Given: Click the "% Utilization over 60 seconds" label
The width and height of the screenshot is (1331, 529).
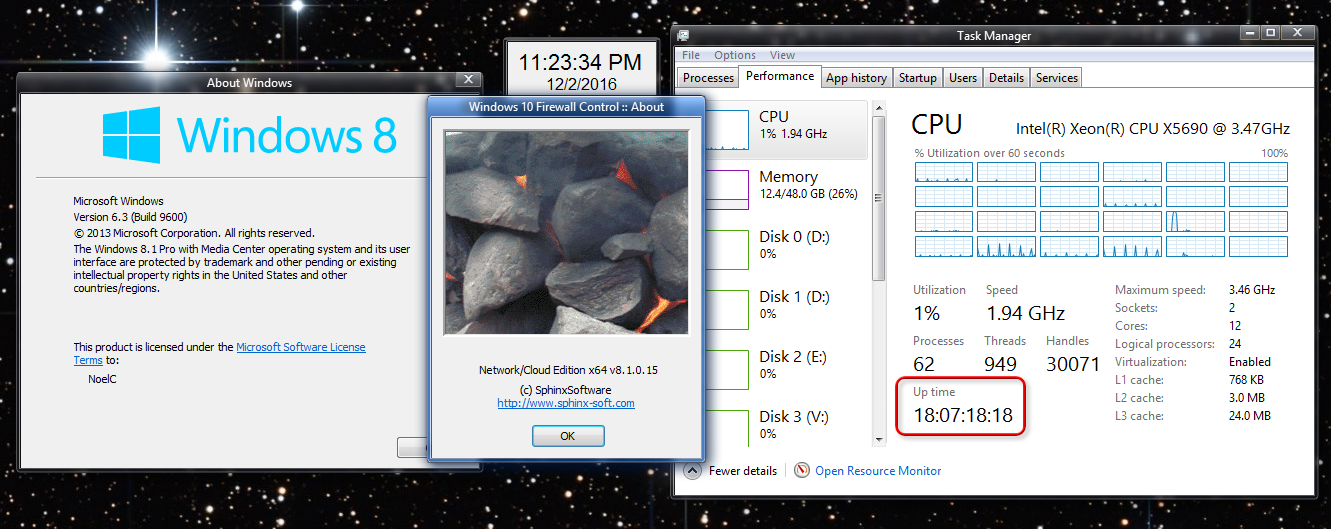Looking at the screenshot, I should point(989,153).
